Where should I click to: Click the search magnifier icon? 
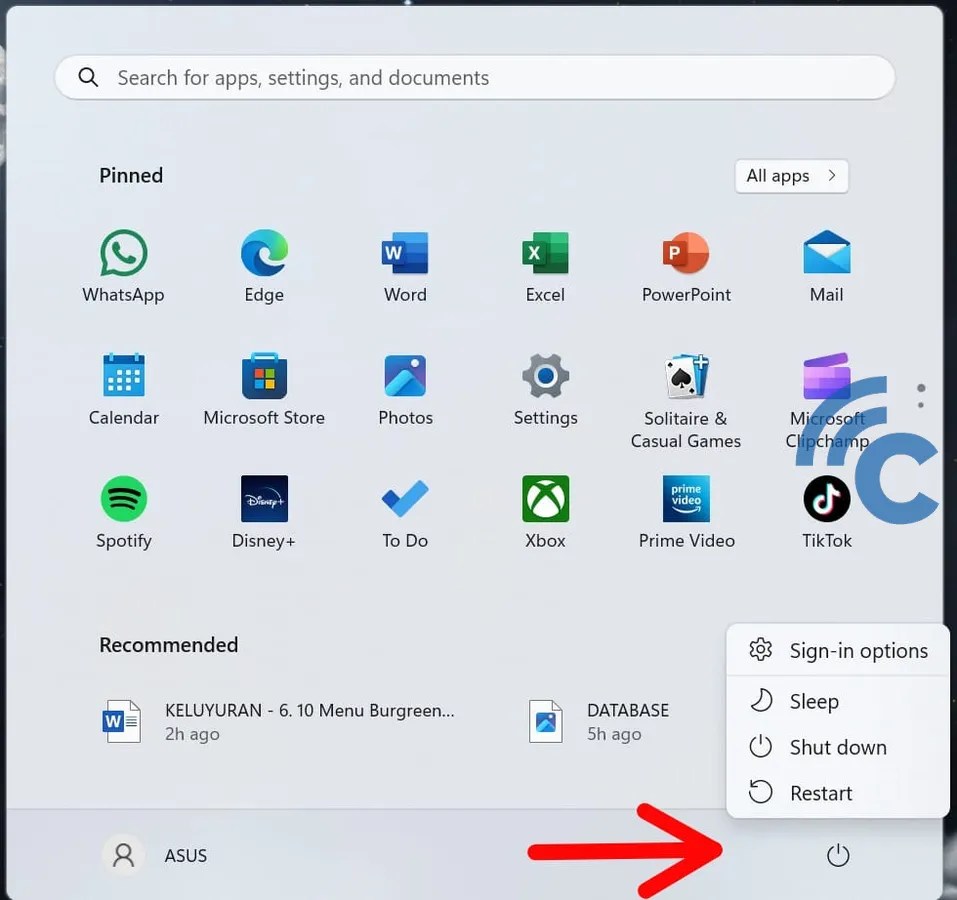tap(88, 77)
